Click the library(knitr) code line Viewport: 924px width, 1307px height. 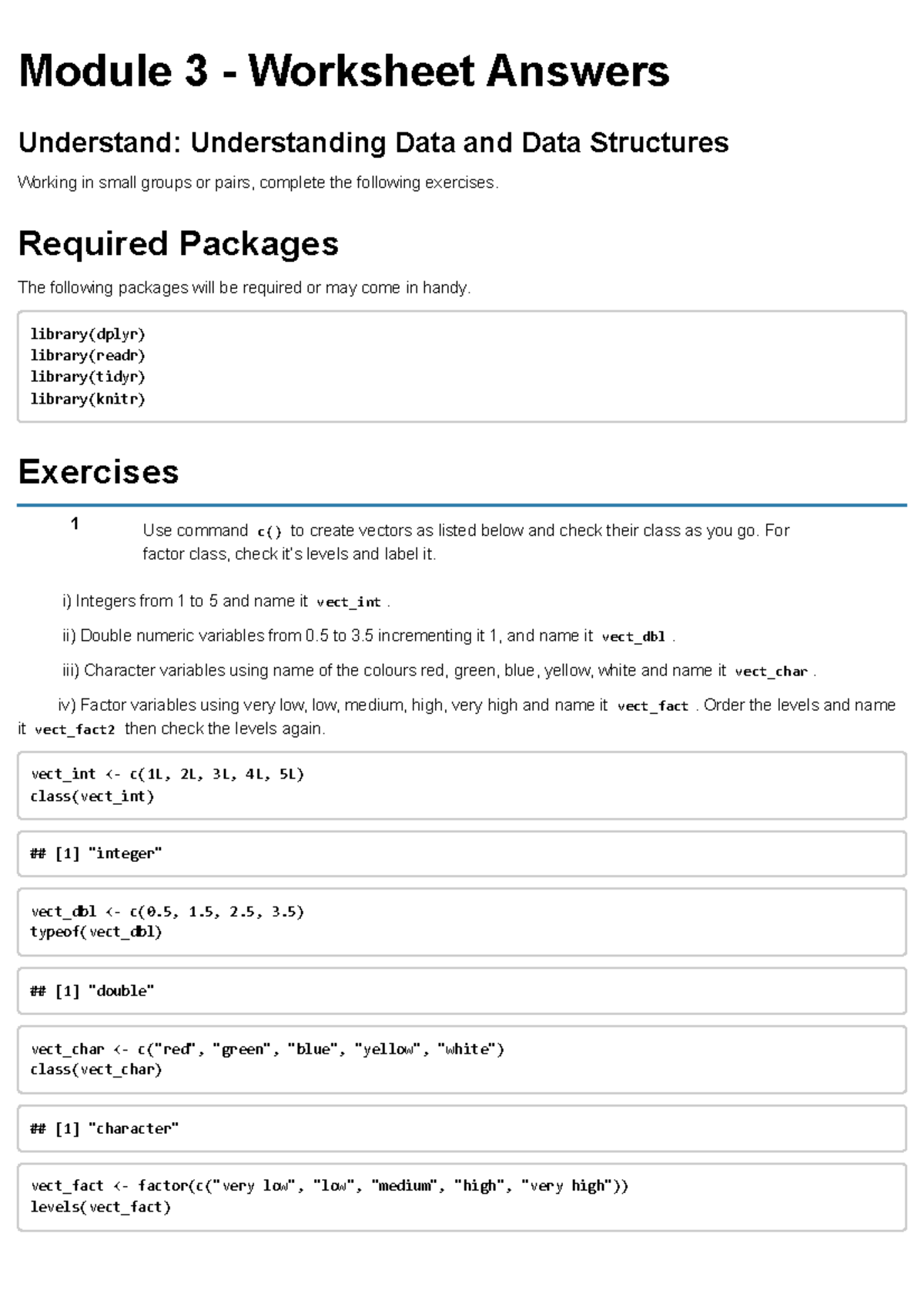[x=87, y=399]
